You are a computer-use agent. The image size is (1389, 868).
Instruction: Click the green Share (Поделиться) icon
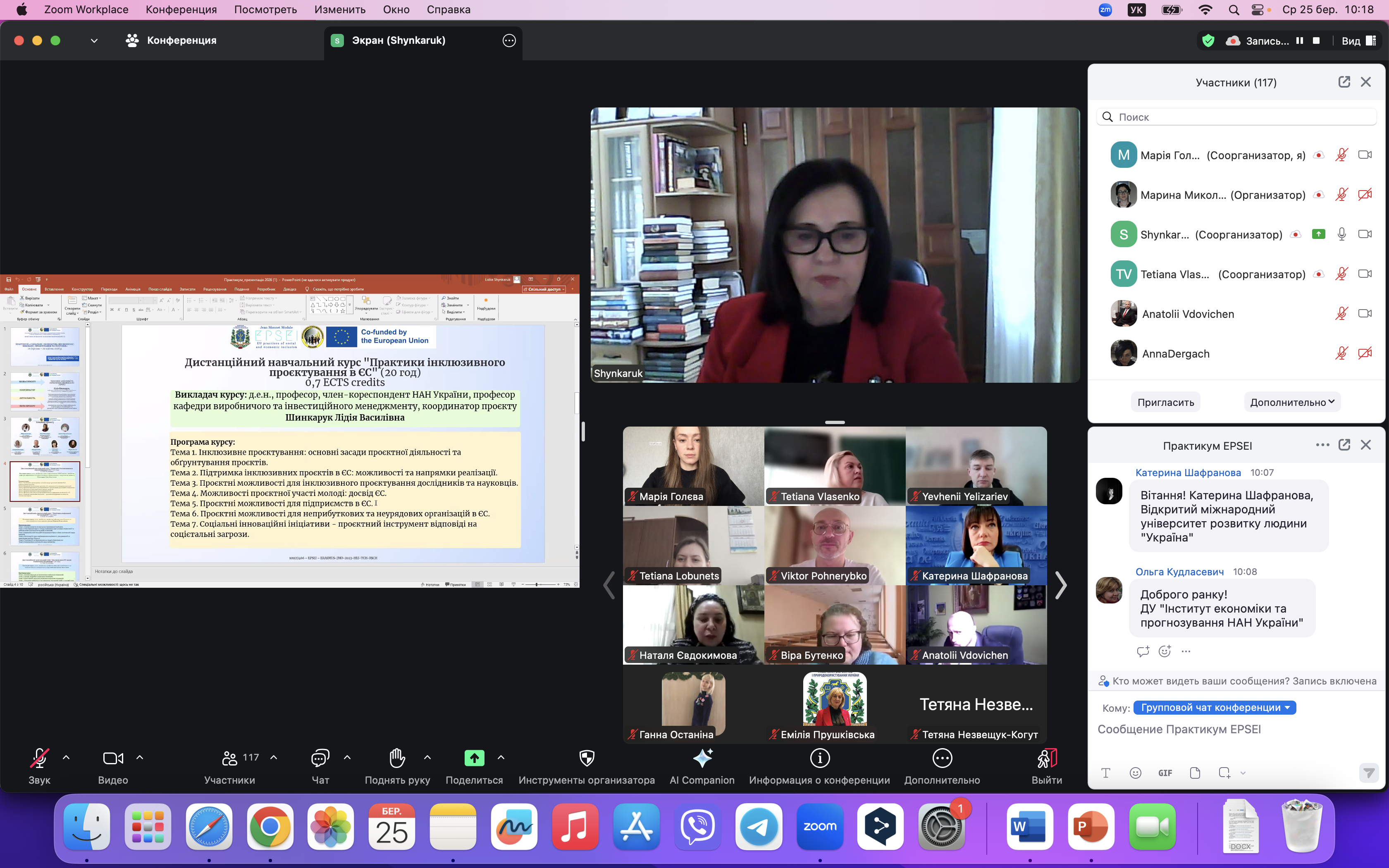(x=474, y=758)
